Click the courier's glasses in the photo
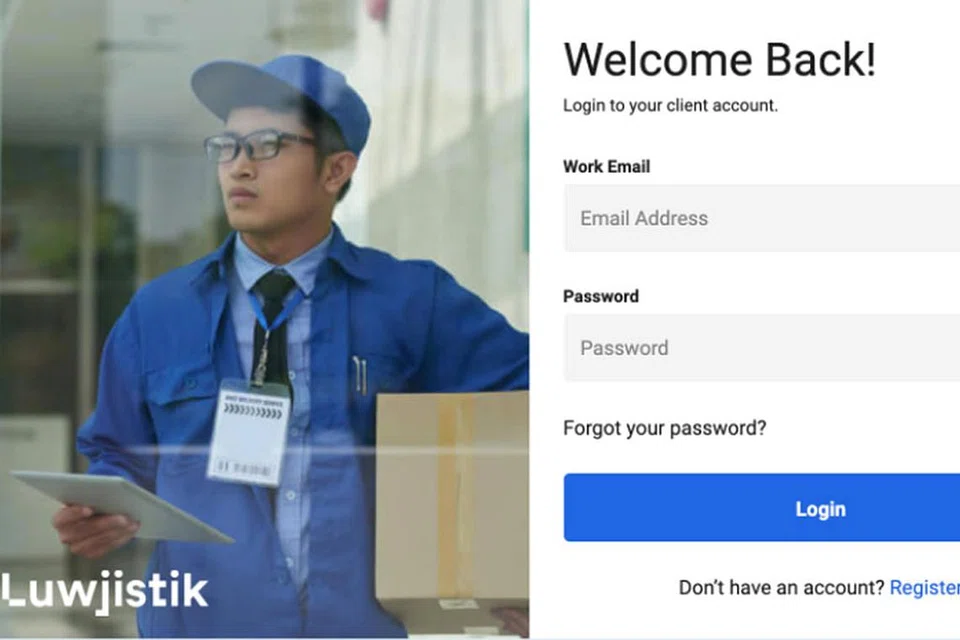 (x=260, y=146)
